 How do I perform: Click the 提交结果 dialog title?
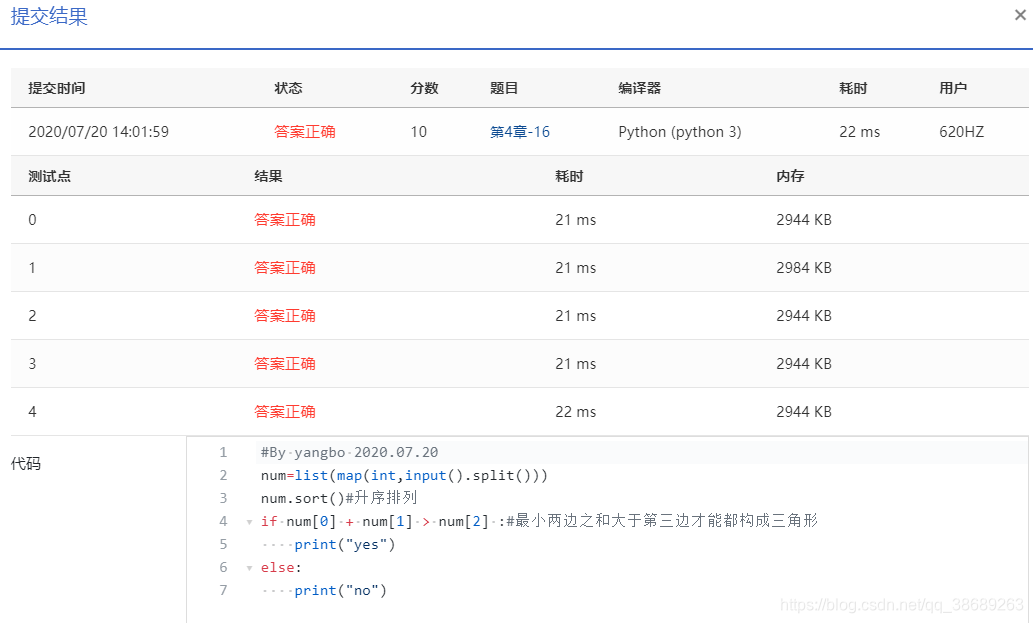(x=49, y=16)
